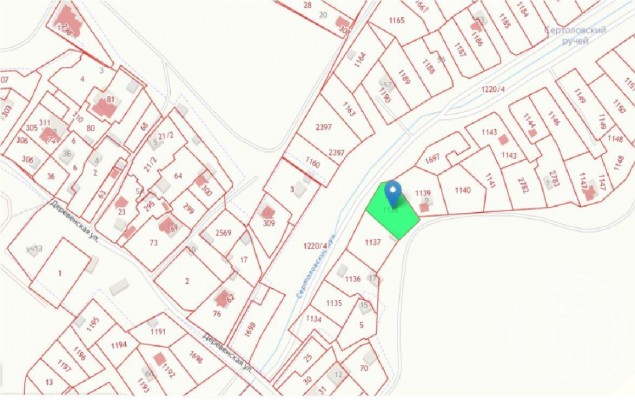
Task: Click on land parcel 1191
Action: (158, 332)
